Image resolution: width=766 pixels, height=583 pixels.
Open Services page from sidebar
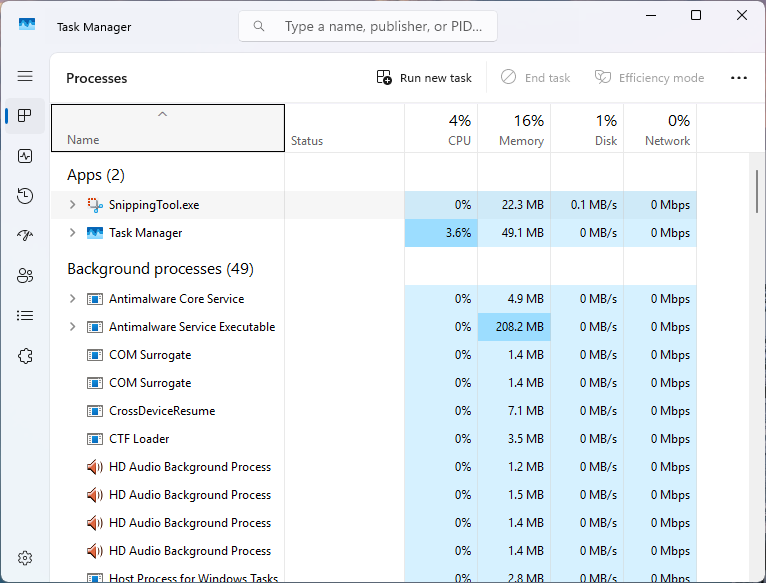(x=25, y=356)
